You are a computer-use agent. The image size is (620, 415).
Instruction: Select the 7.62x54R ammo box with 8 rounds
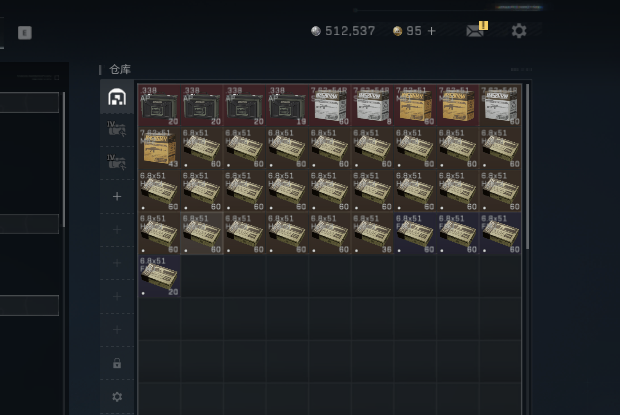pos(372,105)
